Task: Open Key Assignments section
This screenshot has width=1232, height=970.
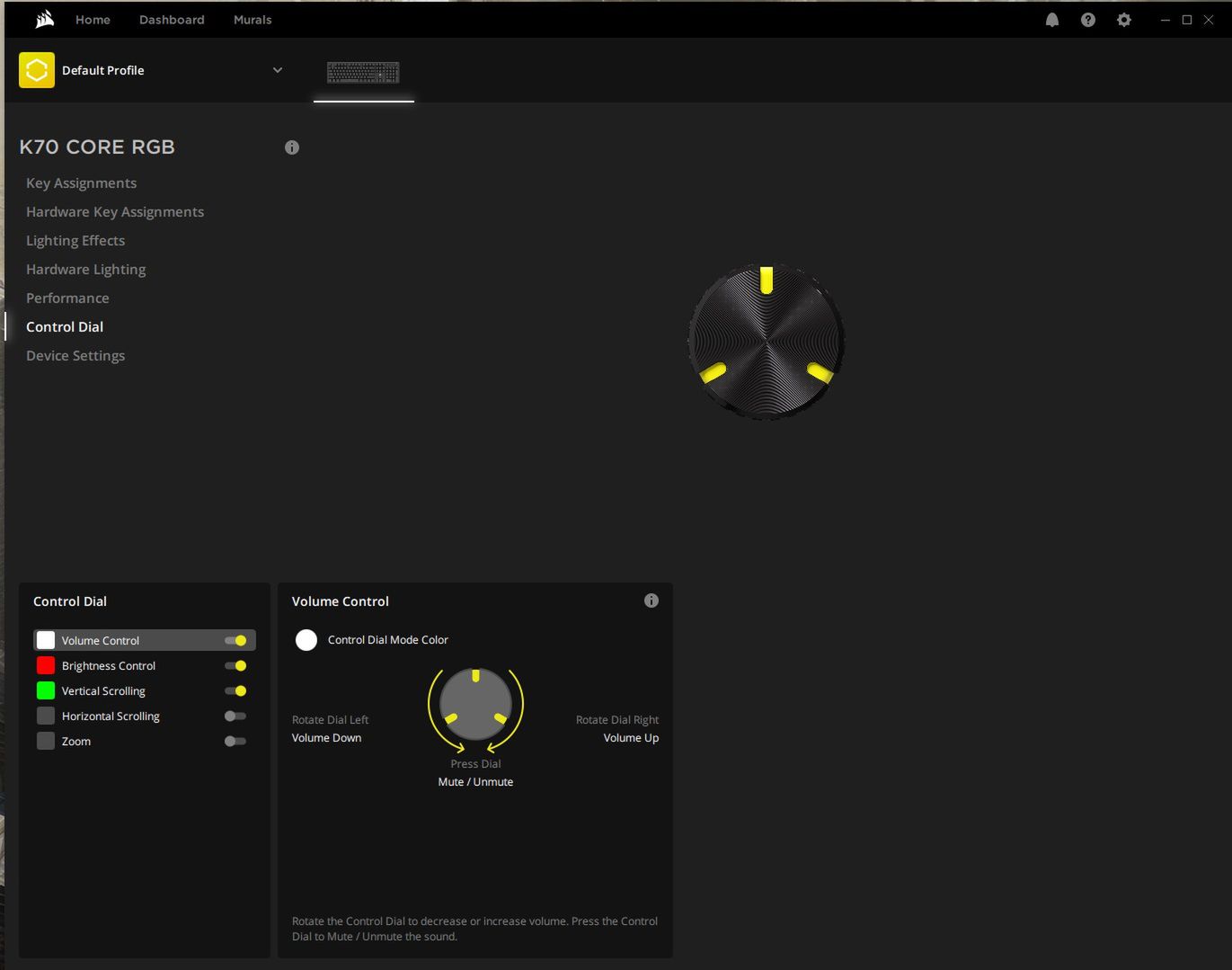Action: point(81,182)
